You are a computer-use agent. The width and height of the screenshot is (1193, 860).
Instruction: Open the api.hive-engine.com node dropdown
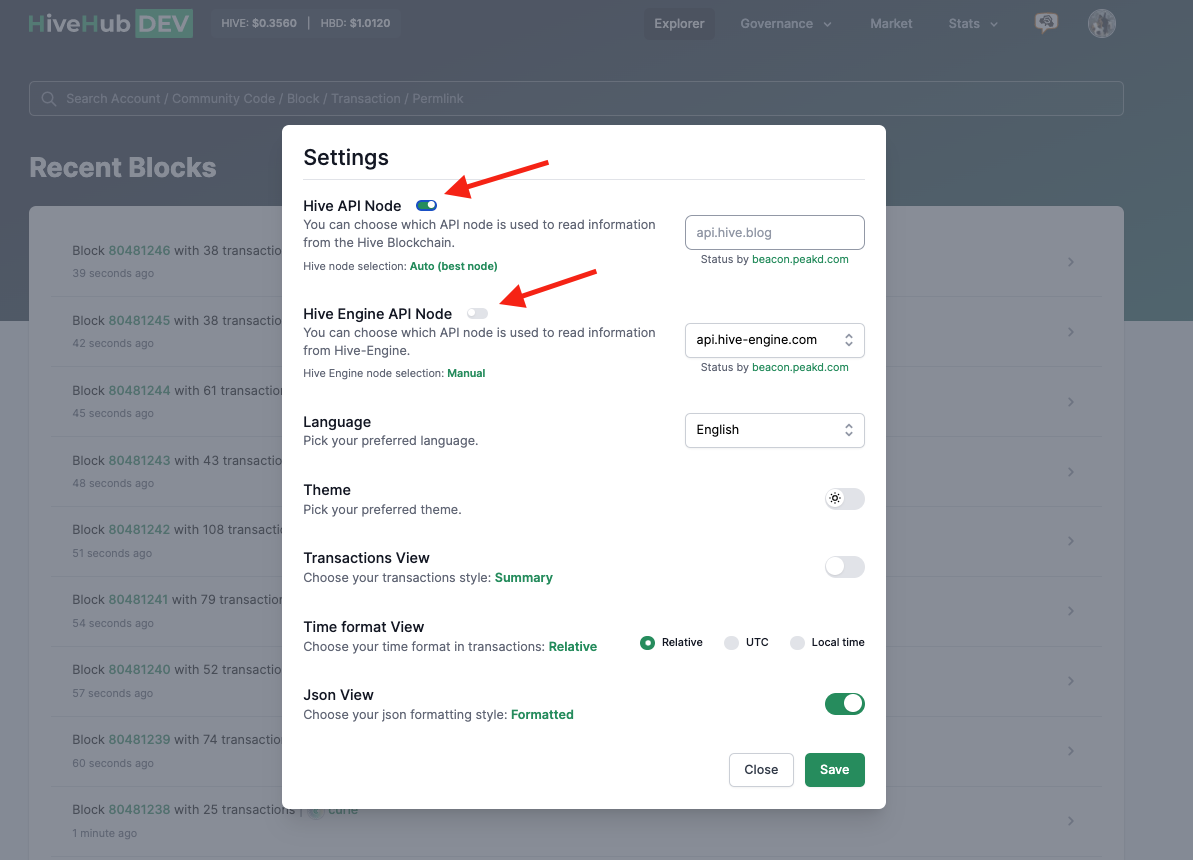click(x=775, y=340)
